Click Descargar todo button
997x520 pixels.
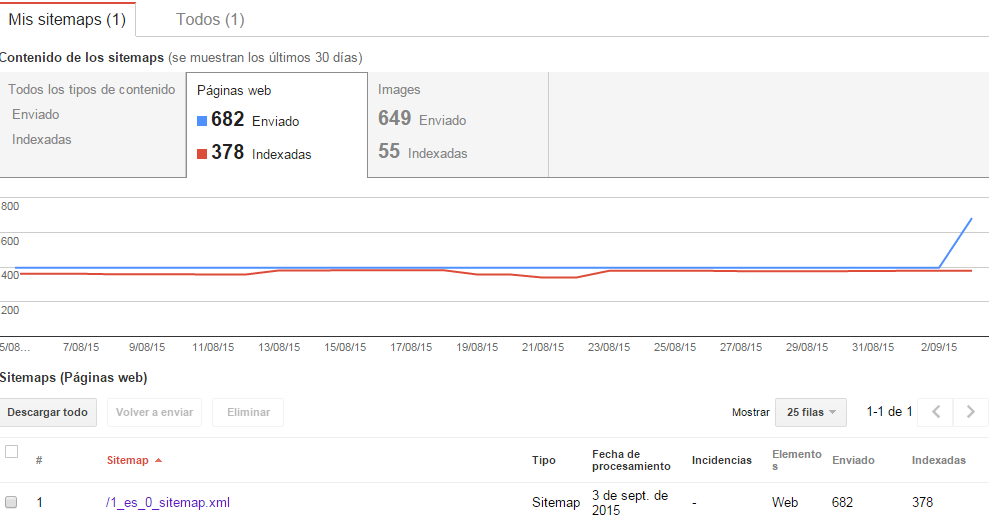click(x=48, y=412)
